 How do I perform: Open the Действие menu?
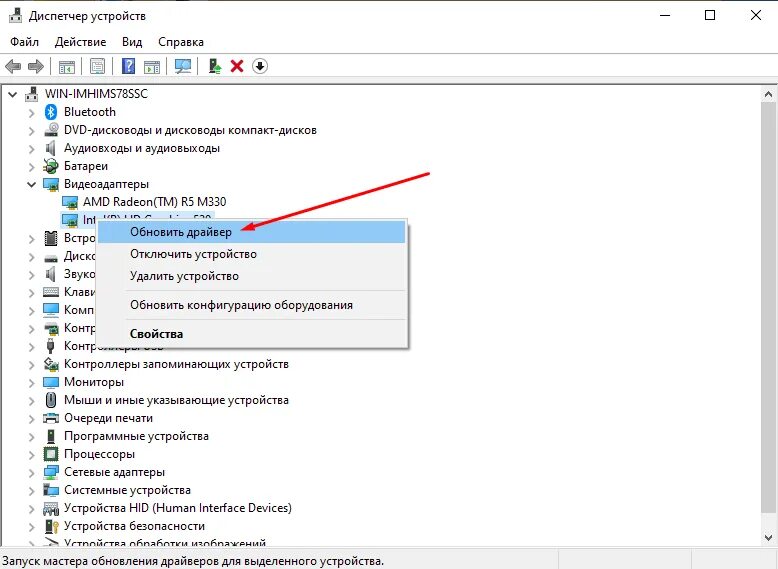point(80,42)
